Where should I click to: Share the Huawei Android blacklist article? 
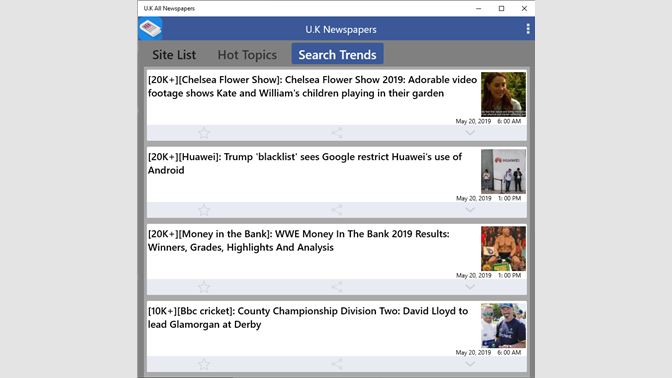(x=337, y=210)
